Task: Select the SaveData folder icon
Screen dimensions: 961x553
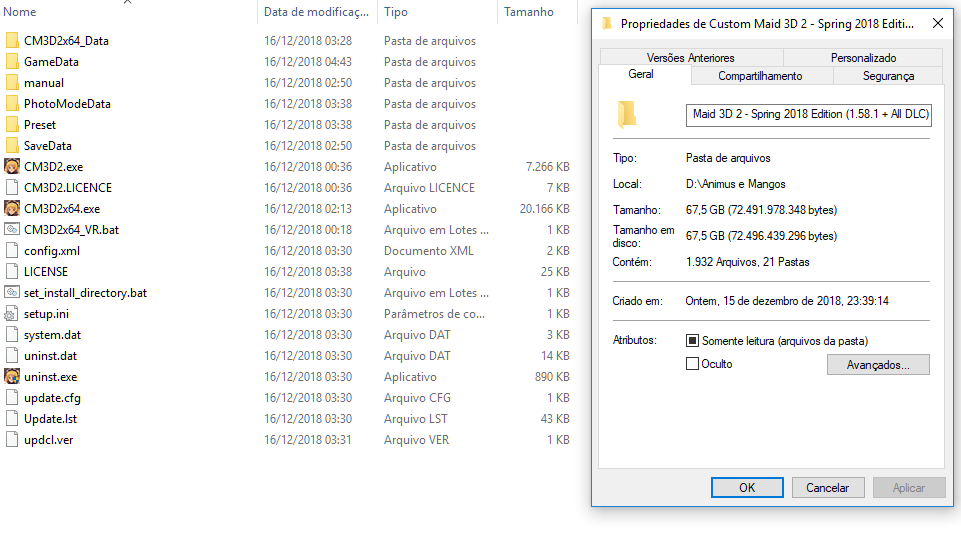Action: tap(12, 145)
